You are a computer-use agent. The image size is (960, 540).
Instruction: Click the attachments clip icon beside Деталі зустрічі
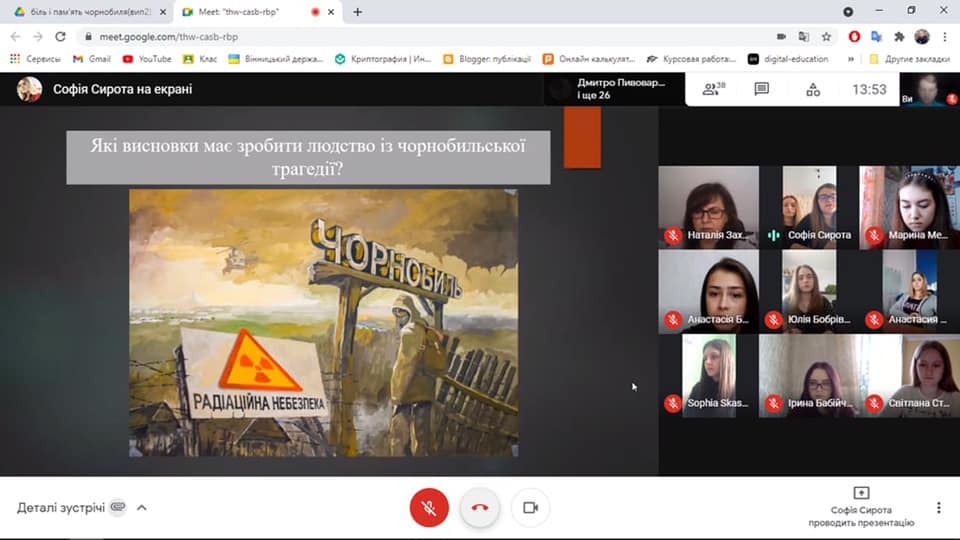(118, 507)
